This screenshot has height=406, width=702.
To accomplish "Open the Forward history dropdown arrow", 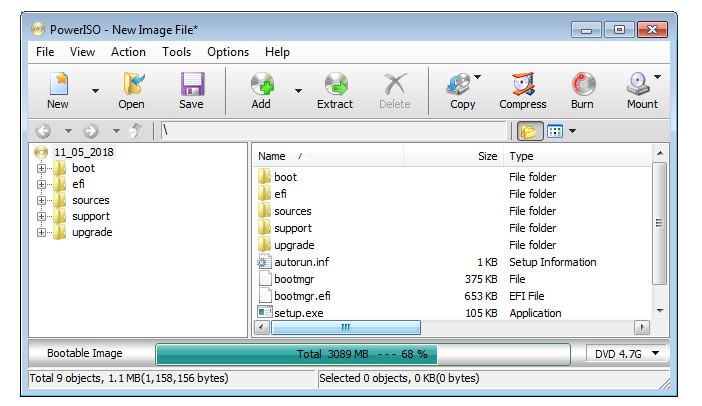I will tap(116, 131).
